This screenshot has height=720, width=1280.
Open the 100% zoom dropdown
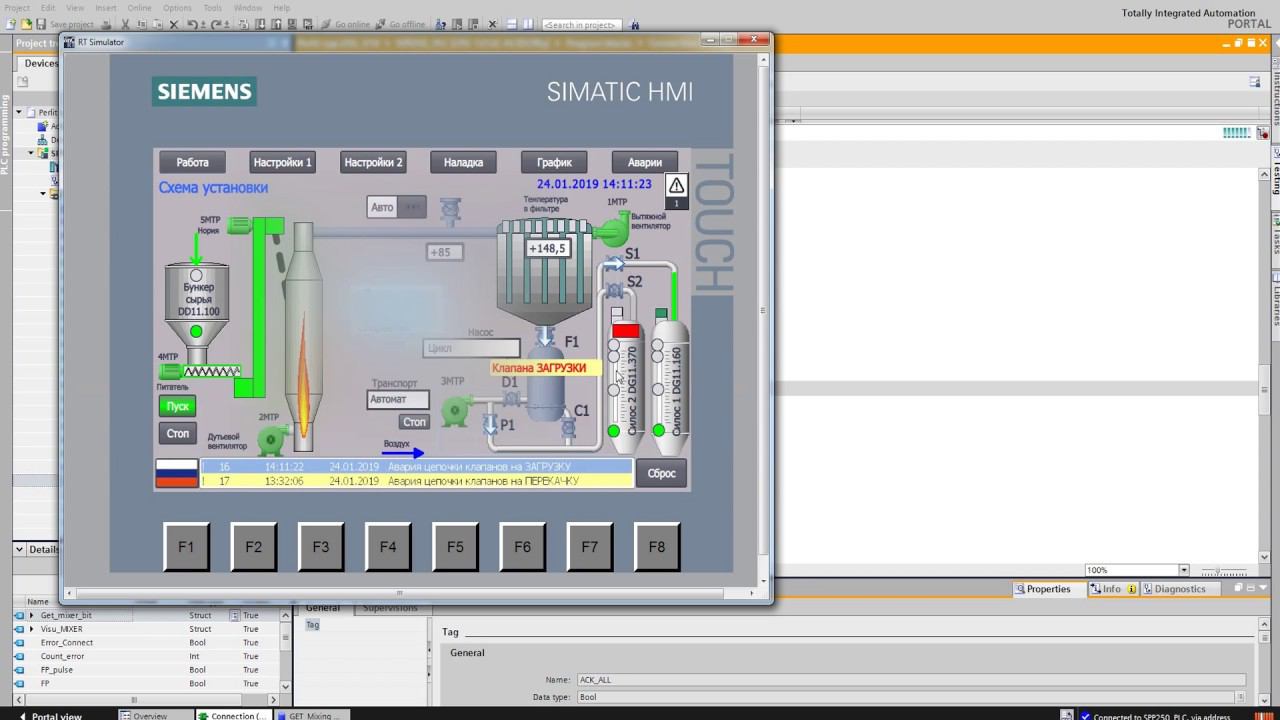tap(1184, 570)
